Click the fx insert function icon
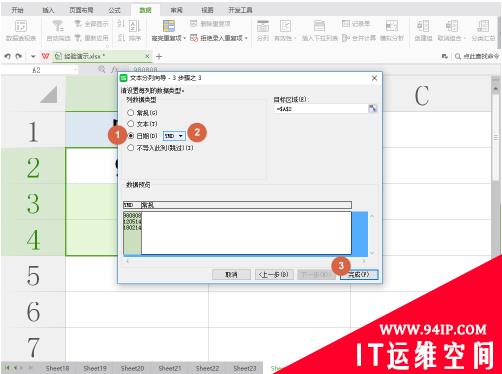 [x=114, y=69]
